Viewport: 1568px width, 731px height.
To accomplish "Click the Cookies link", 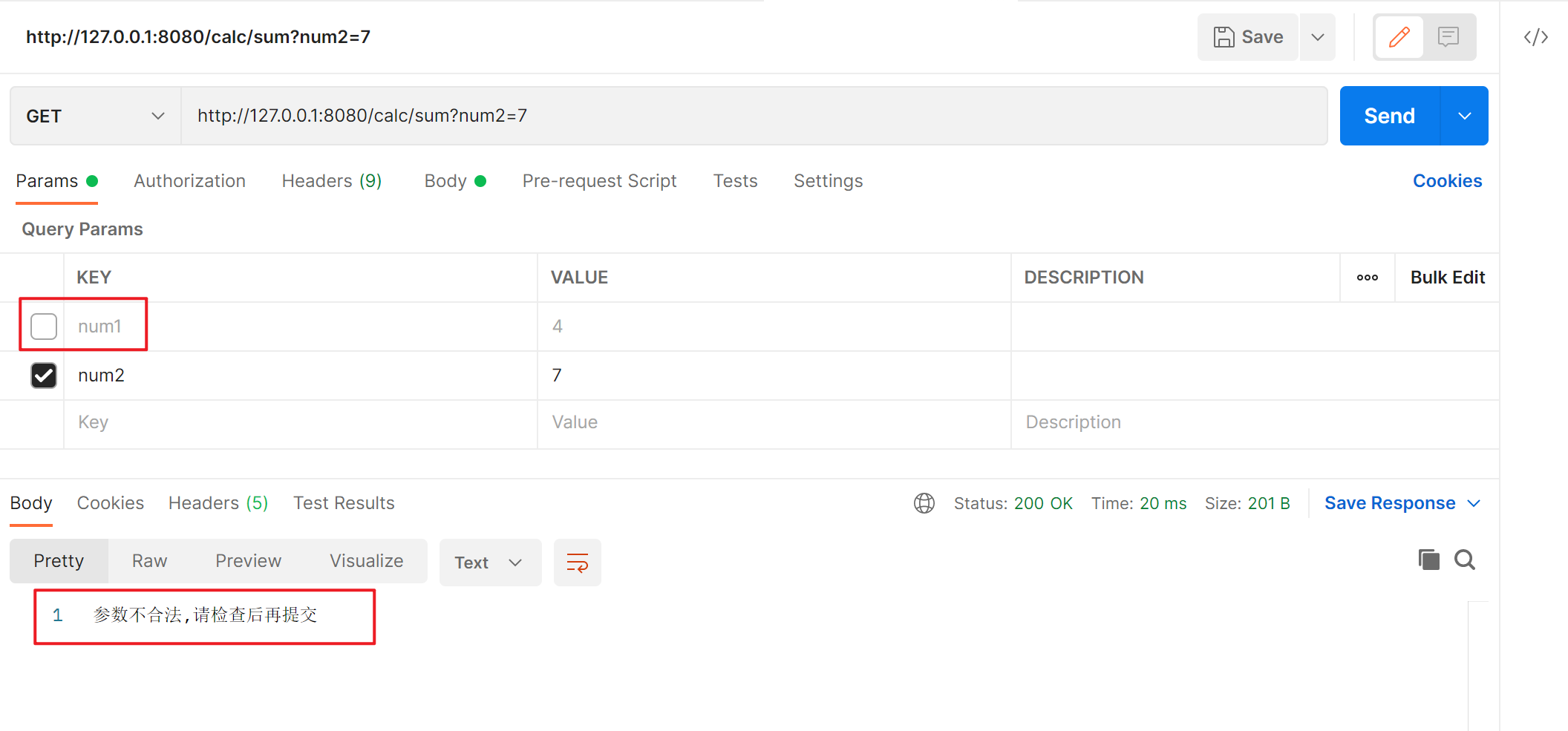I will click(x=1447, y=181).
